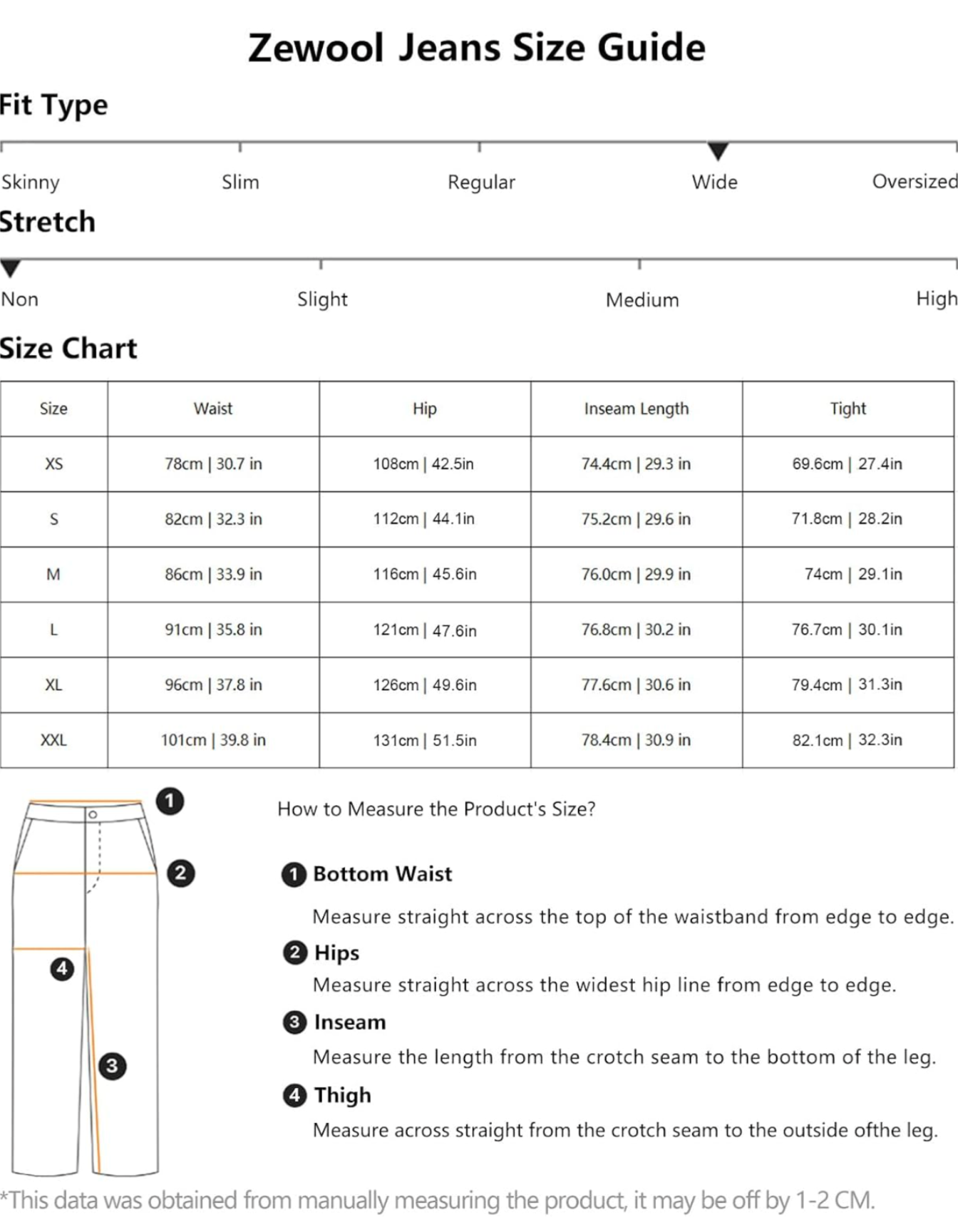Click the Zewool Jeans Size Guide title

tap(477, 48)
